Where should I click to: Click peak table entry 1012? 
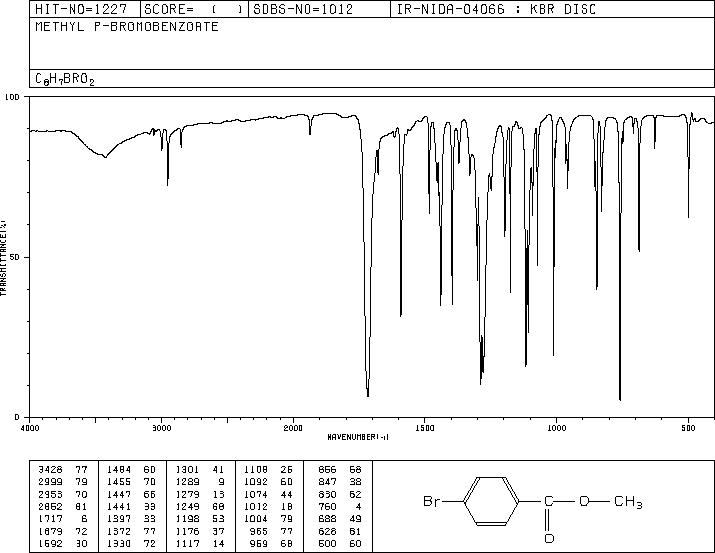tap(256, 506)
